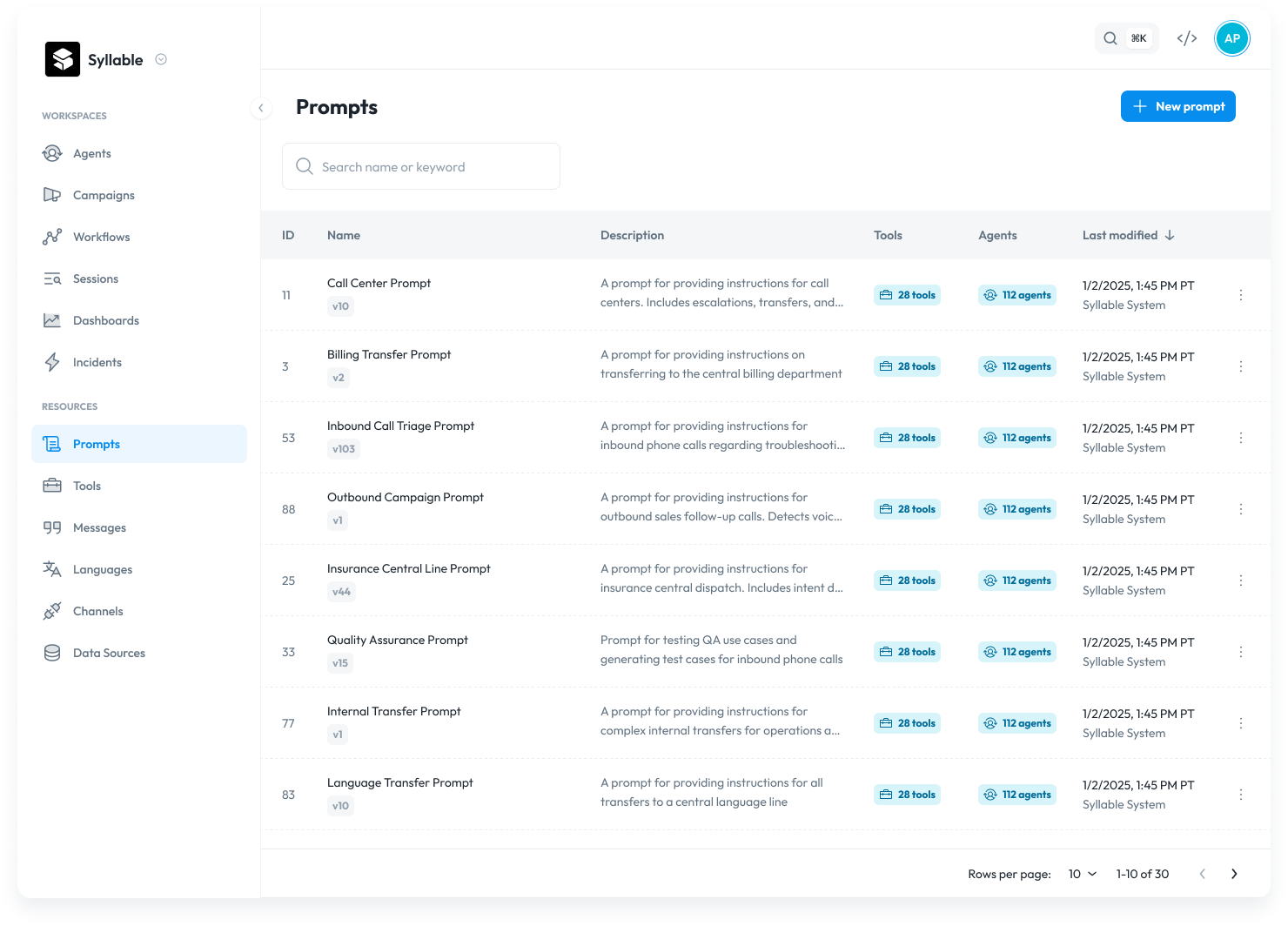Open Data Sources in the sidebar

tap(139, 653)
